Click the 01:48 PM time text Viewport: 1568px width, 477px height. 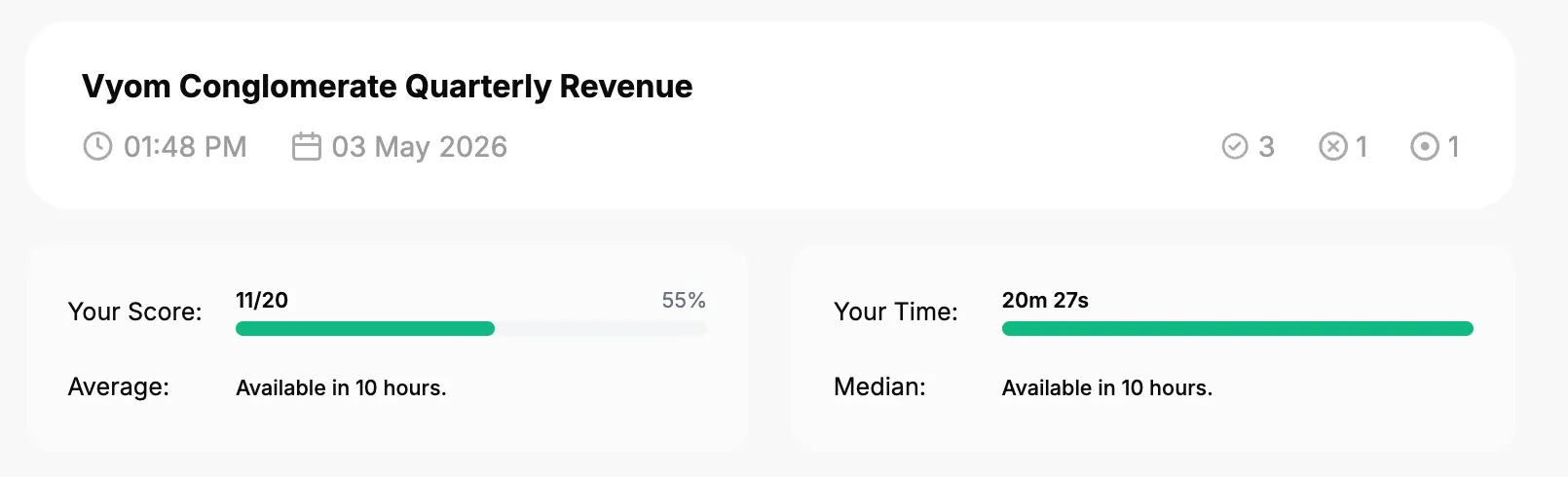click(185, 147)
